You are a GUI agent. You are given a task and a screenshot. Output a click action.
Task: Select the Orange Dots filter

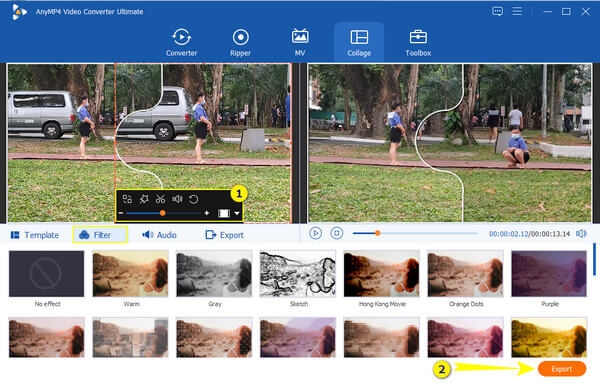[466, 274]
